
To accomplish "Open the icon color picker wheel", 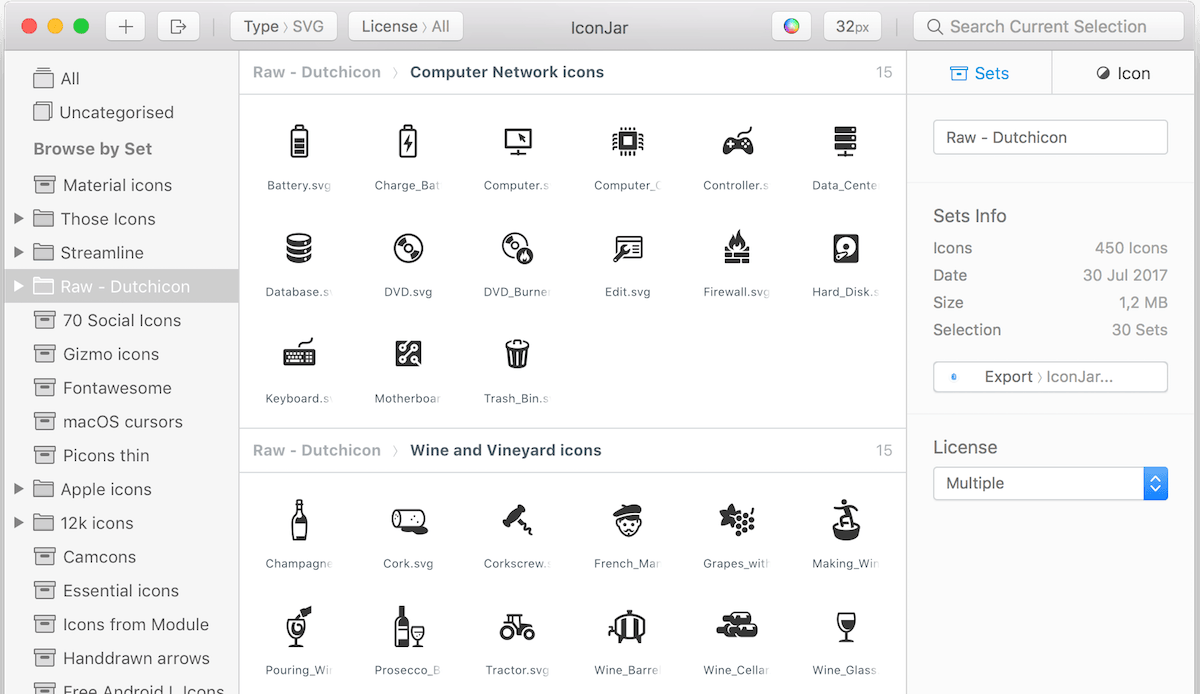I will [791, 26].
